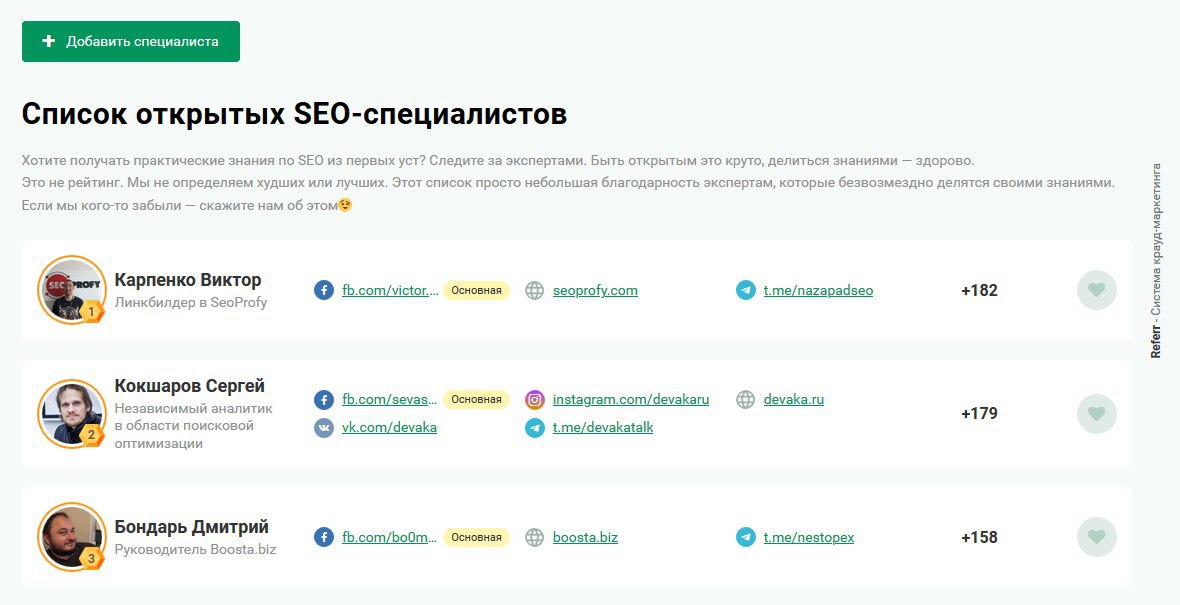This screenshot has height=605, width=1180.
Task: Click Telegram icon beside t.me/nazapadseo
Action: (746, 290)
